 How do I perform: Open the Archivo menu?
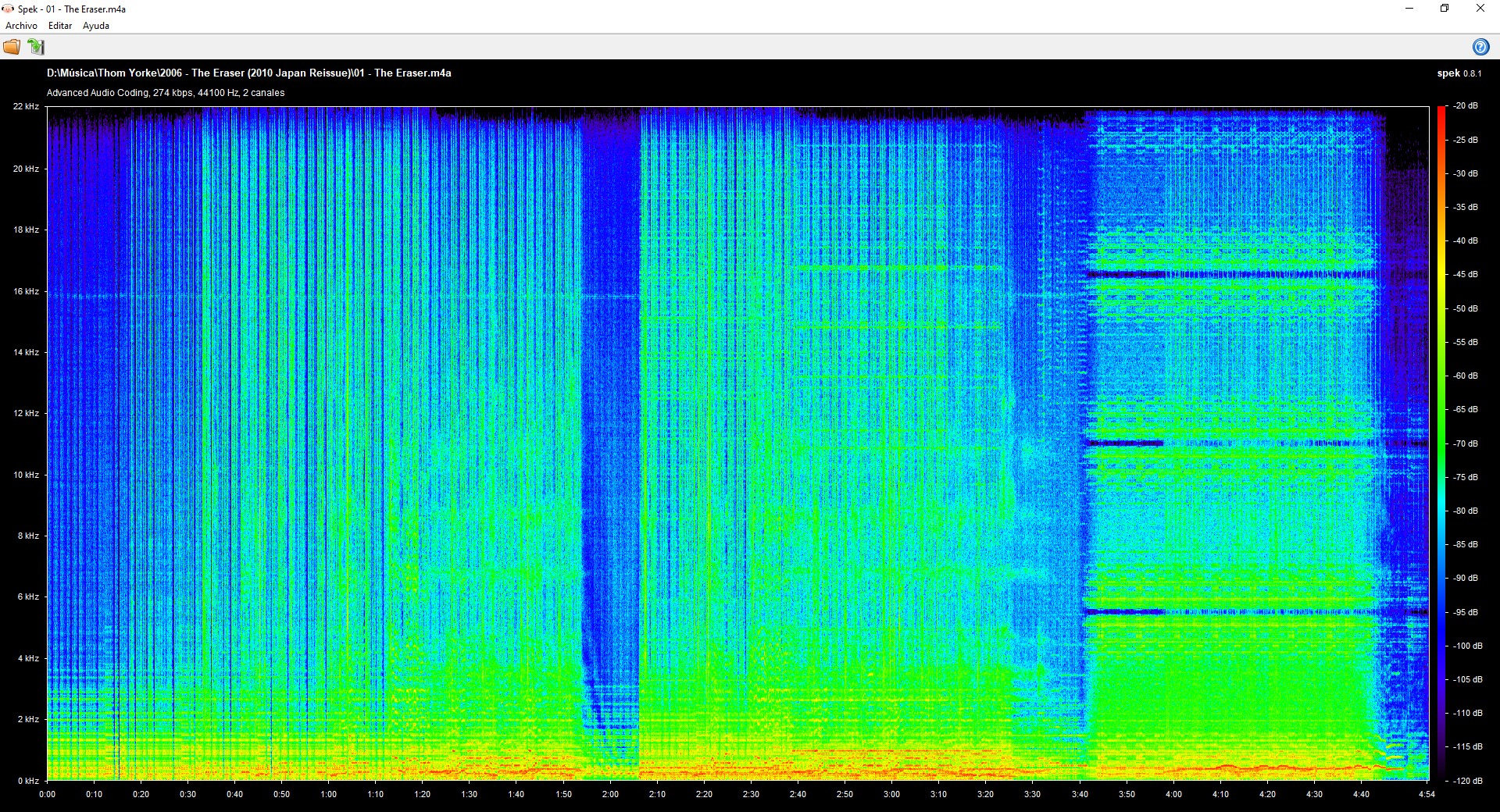pos(21,26)
